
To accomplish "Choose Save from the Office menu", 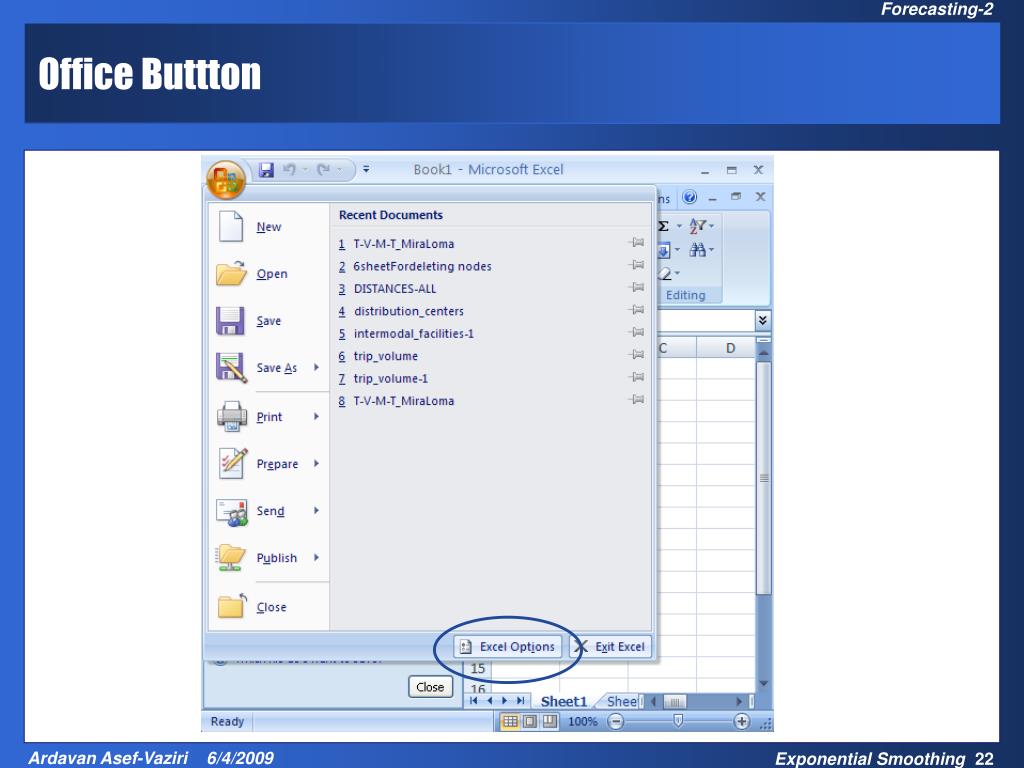I will 268,321.
